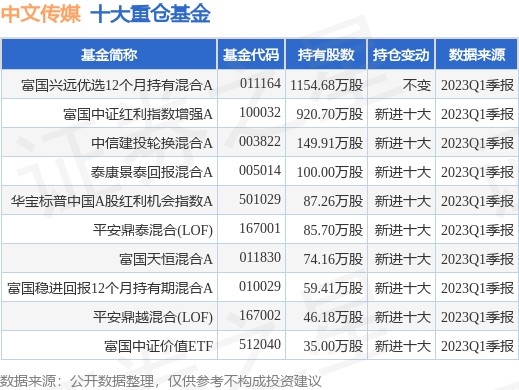Click holdings value 100.00万股
Screen dimensions: 519x390
click(x=330, y=172)
